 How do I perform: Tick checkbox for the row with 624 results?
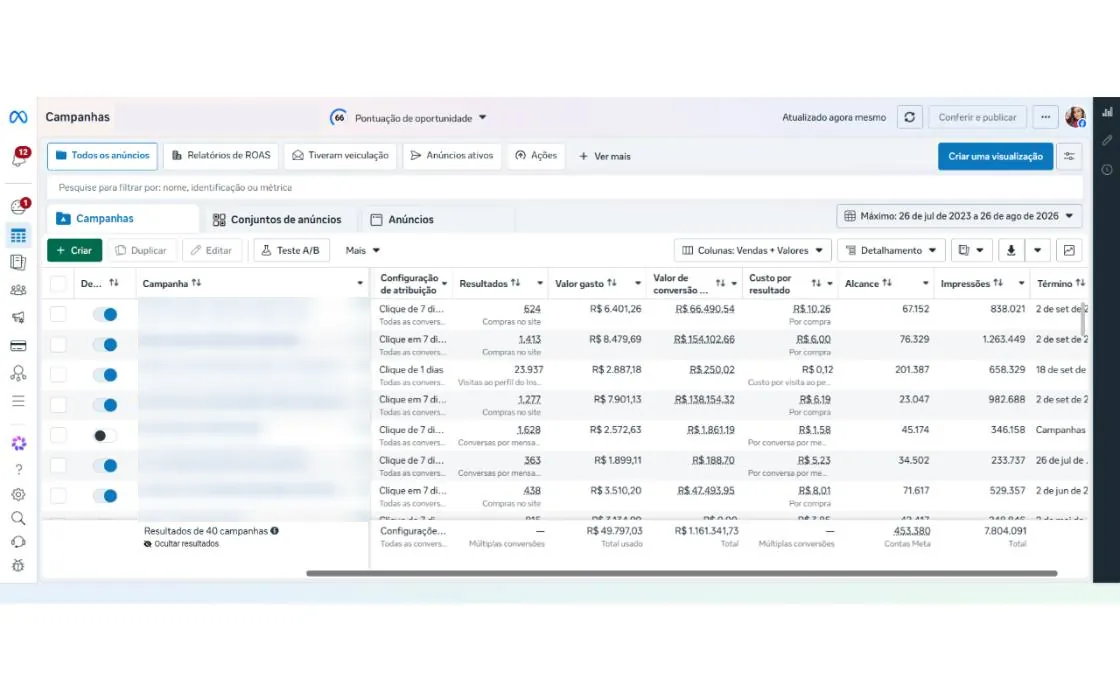[x=59, y=314]
